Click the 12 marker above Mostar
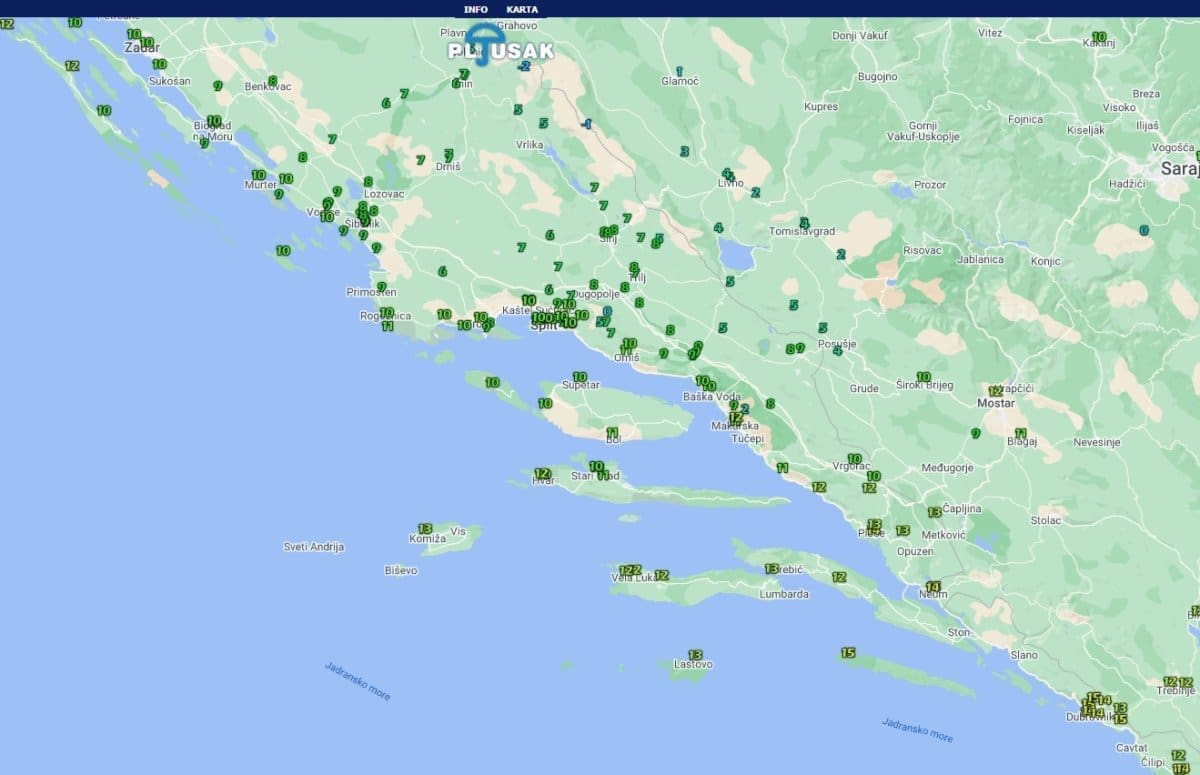This screenshot has height=775, width=1200. pos(995,391)
